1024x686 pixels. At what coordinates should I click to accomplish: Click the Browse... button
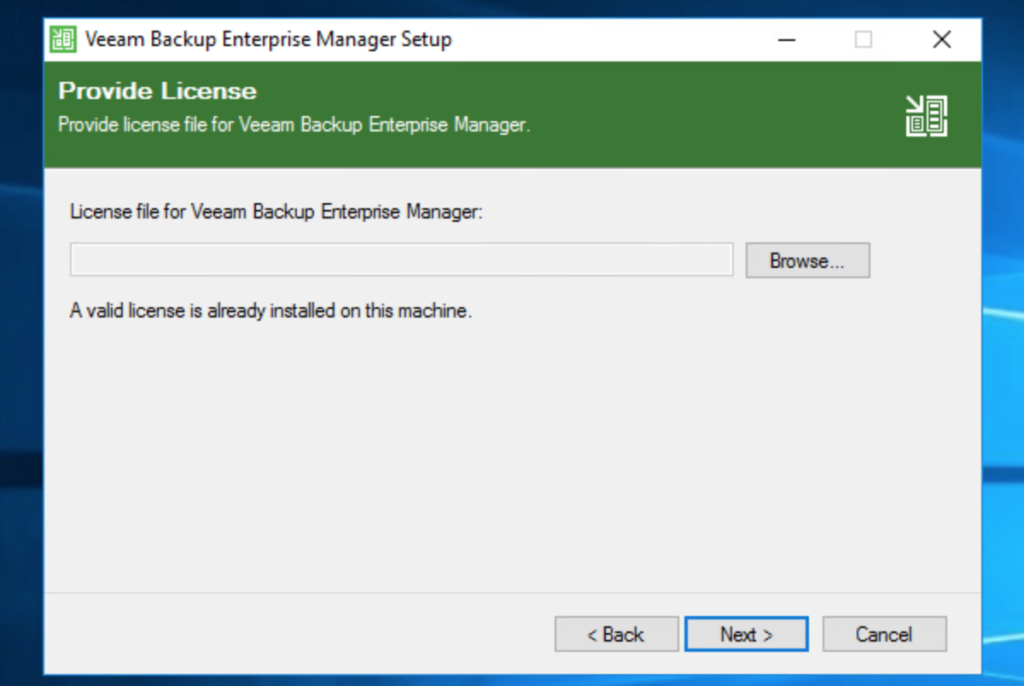pyautogui.click(x=808, y=261)
